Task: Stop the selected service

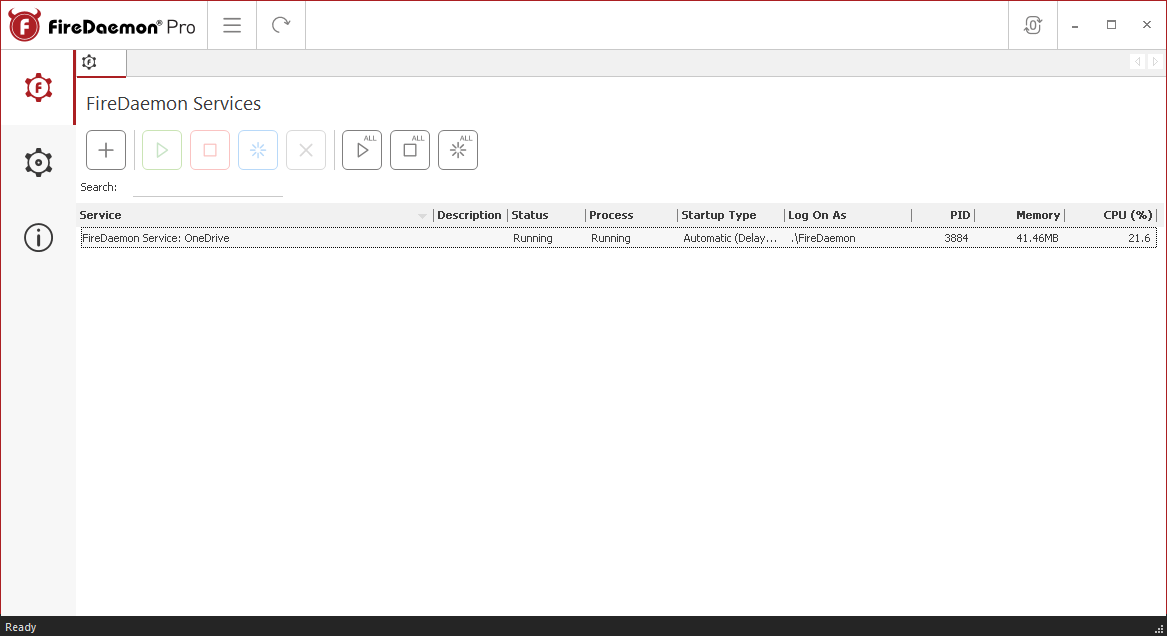Action: tap(209, 149)
